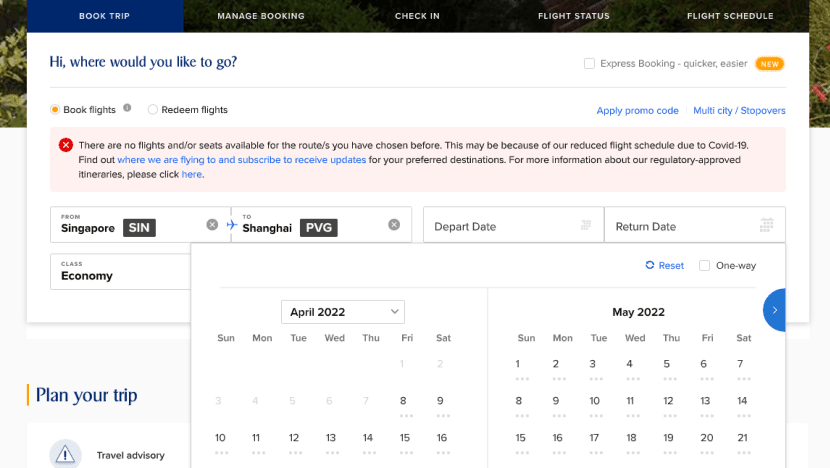The image size is (830, 468).
Task: Click the info icon beside Book flights
Action: 127,109
